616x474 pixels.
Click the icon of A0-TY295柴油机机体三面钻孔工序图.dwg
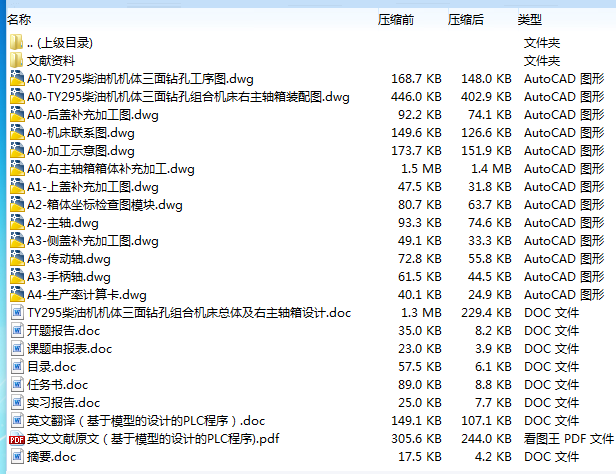(x=17, y=79)
